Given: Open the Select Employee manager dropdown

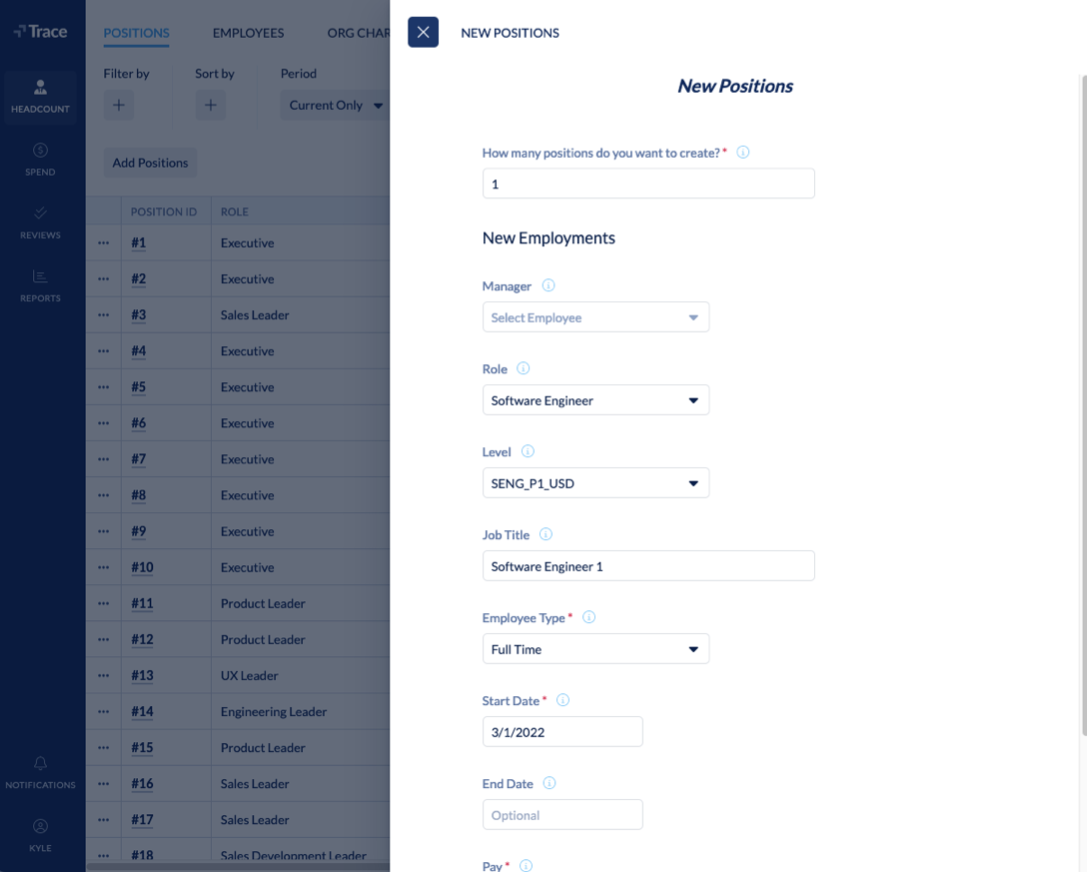Looking at the screenshot, I should [x=596, y=317].
